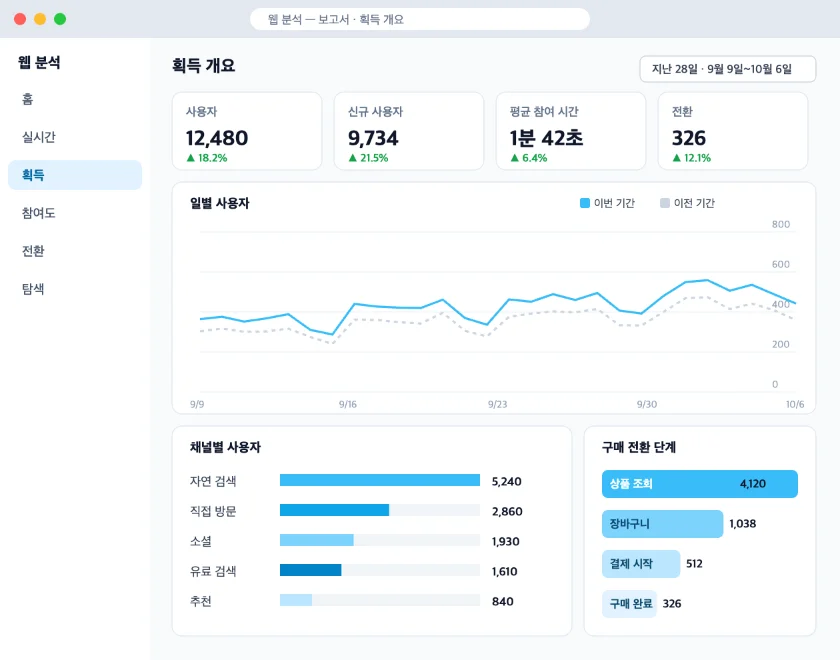Click the 신규 사용자 9,734 card
Screen dimensions: 840x660
(409, 131)
